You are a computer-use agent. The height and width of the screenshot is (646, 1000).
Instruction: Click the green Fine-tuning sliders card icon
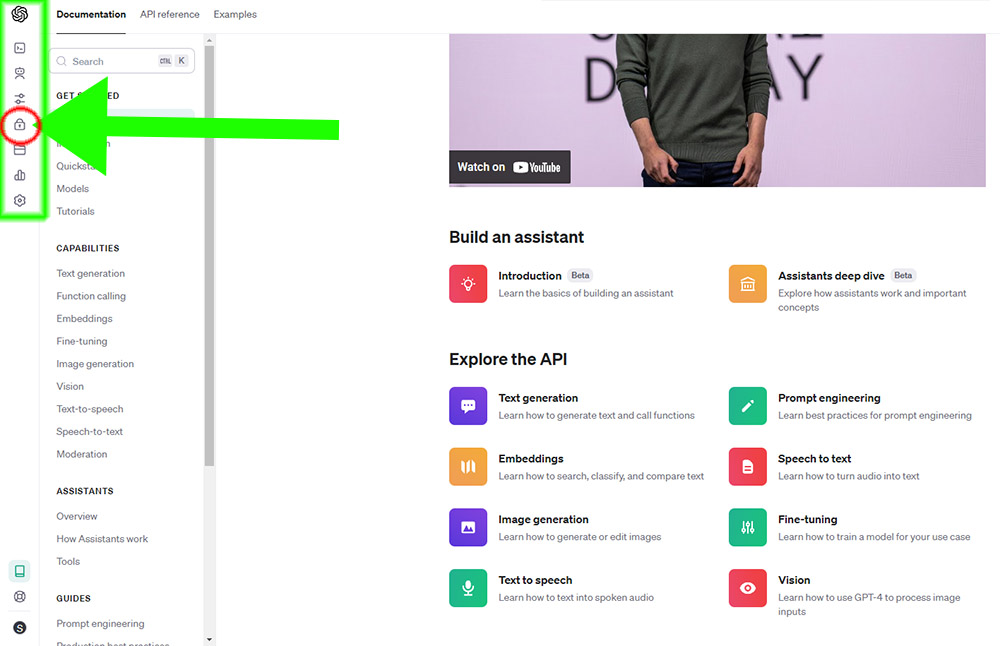(x=747, y=527)
